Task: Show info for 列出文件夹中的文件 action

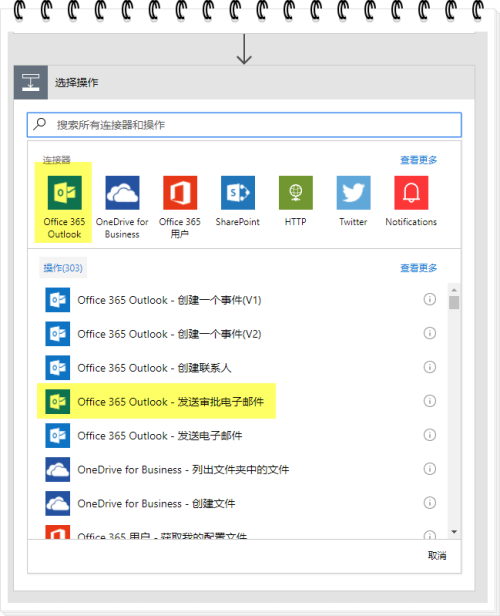Action: 430,469
